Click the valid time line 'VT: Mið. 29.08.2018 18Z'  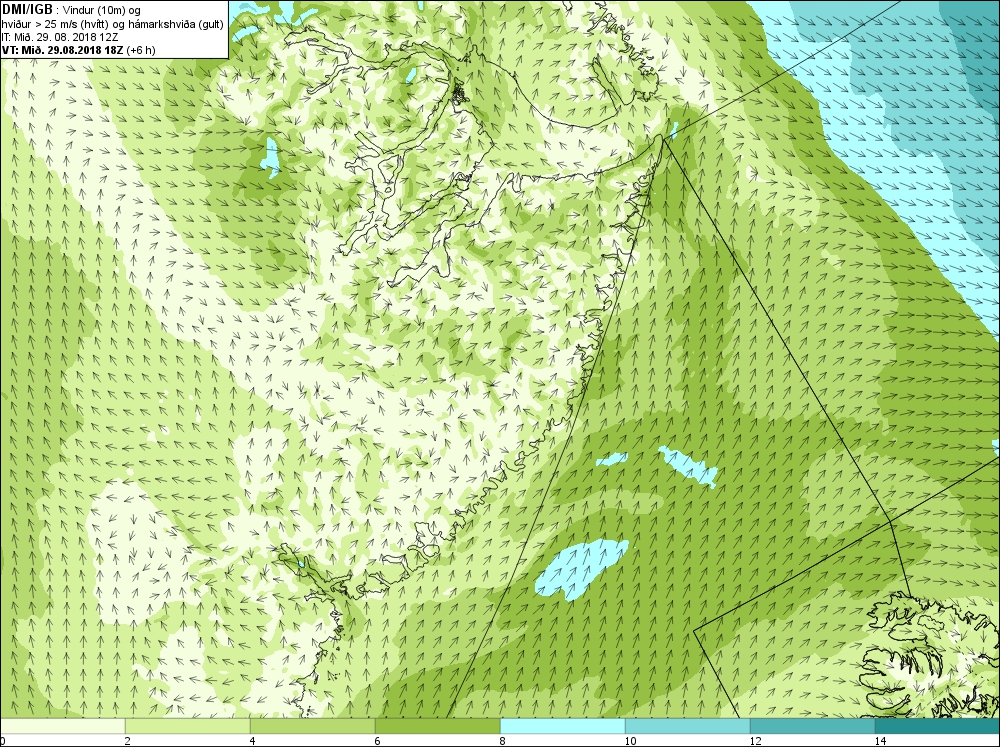[64, 50]
